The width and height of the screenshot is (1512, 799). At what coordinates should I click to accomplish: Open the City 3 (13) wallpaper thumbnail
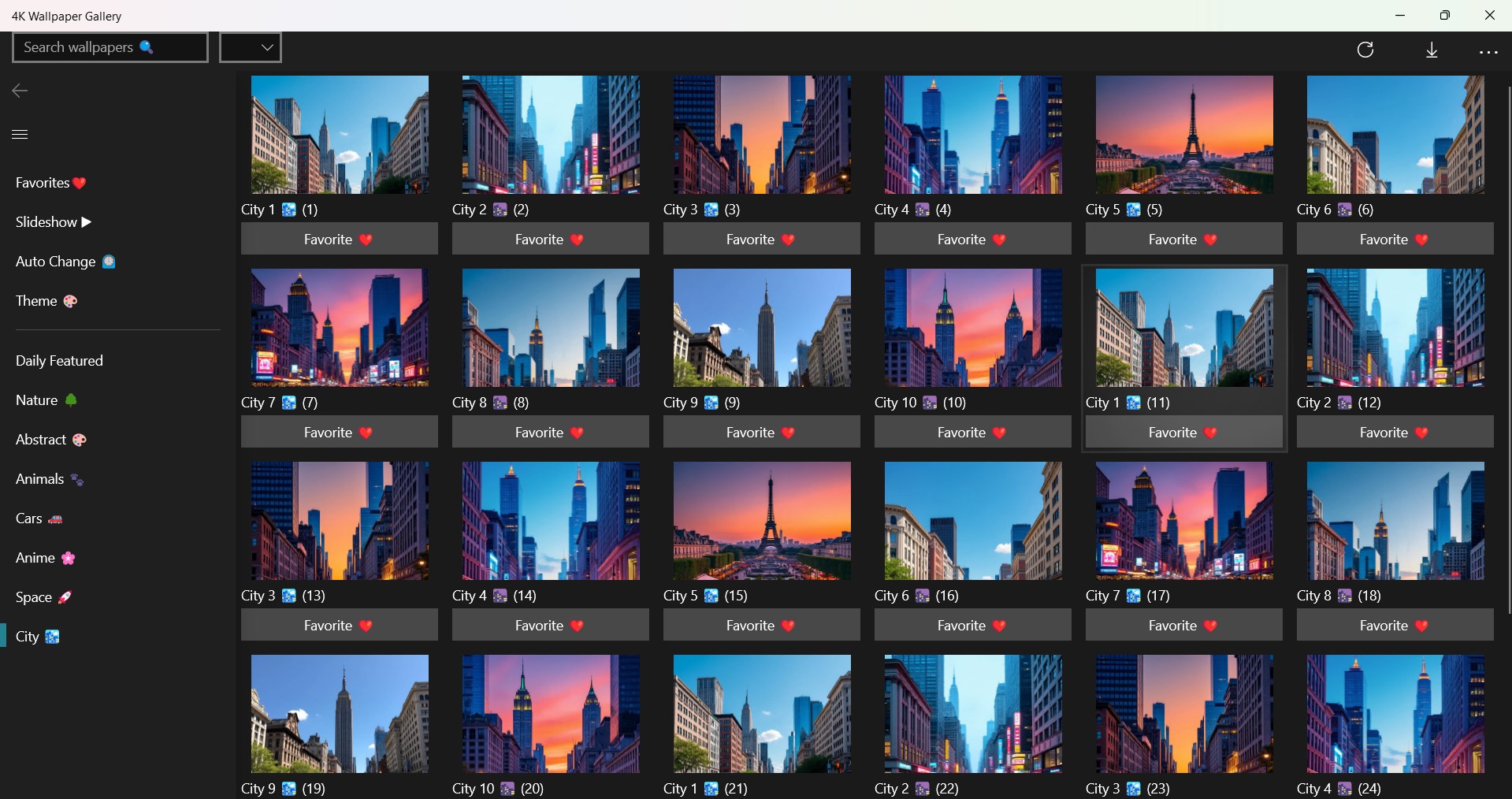click(x=340, y=521)
